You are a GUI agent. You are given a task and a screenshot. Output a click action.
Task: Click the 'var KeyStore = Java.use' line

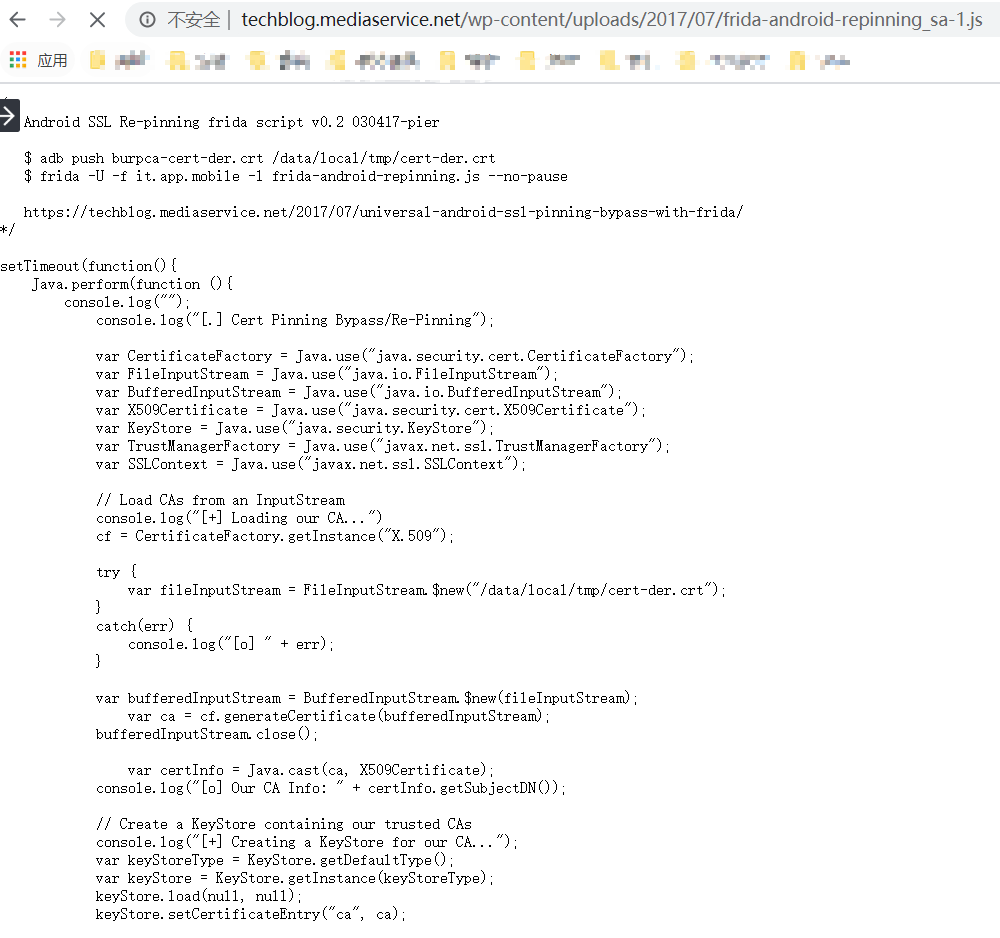[x=295, y=428]
